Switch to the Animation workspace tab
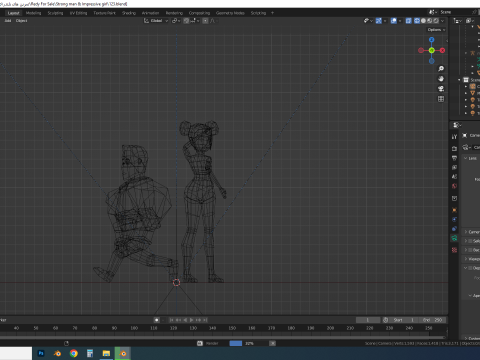The height and width of the screenshot is (360, 480). pos(150,13)
